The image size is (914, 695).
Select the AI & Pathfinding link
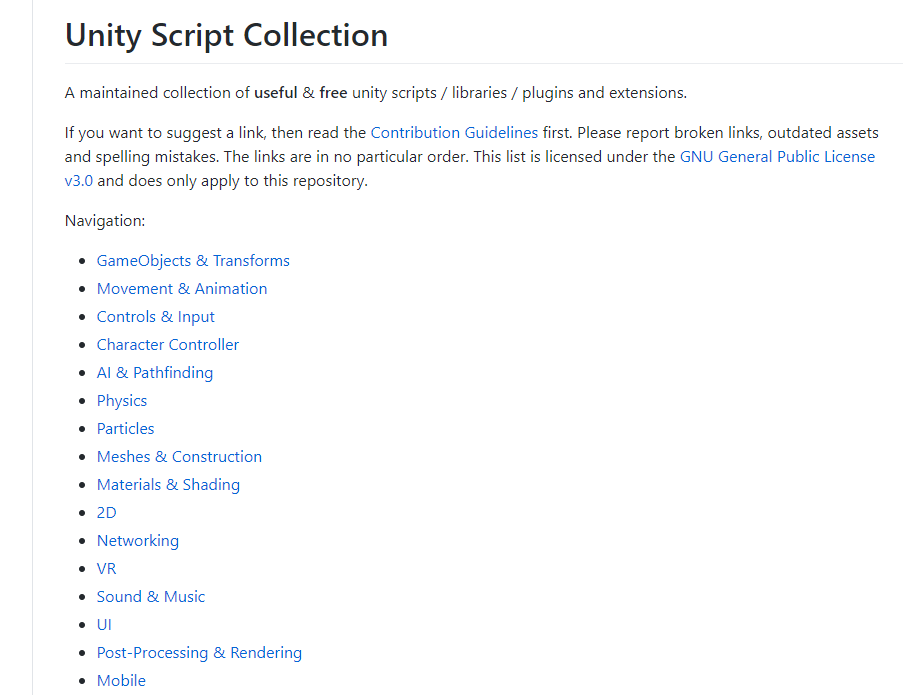point(155,373)
